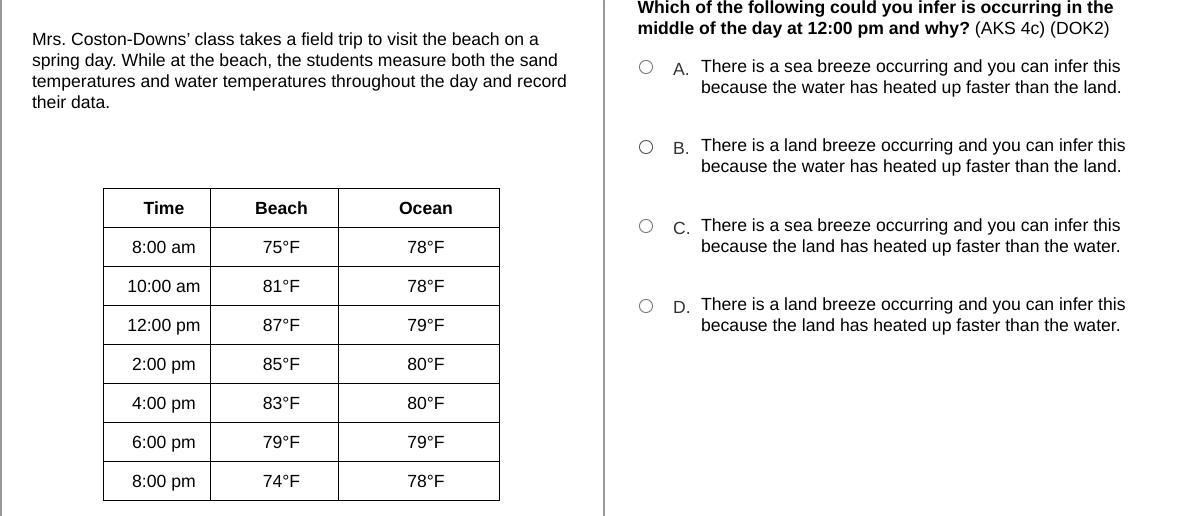Image resolution: width=1192 pixels, height=516 pixels.
Task: Click the 12:00 pm time cell
Action: coord(157,325)
